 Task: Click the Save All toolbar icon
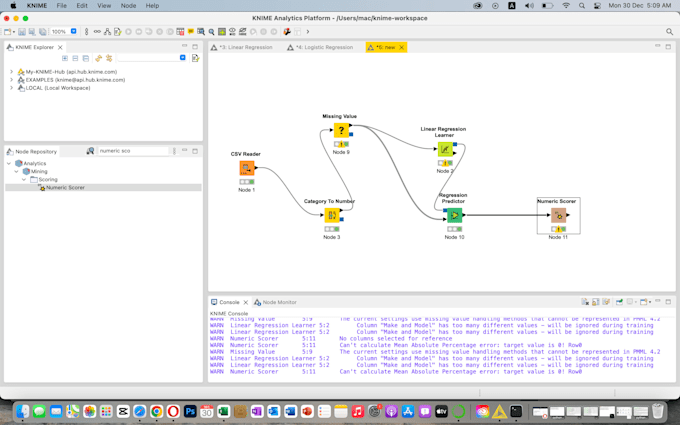coord(42,32)
